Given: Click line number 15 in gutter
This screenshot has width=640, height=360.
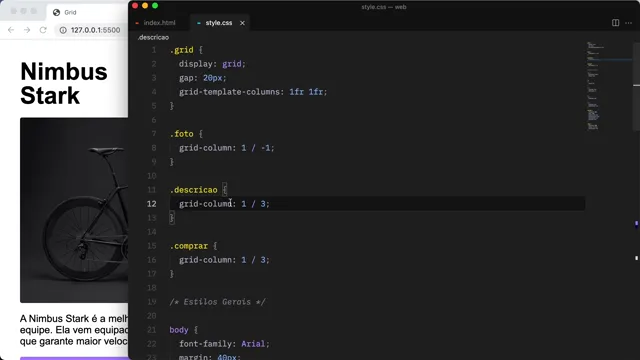Looking at the screenshot, I should (151, 246).
